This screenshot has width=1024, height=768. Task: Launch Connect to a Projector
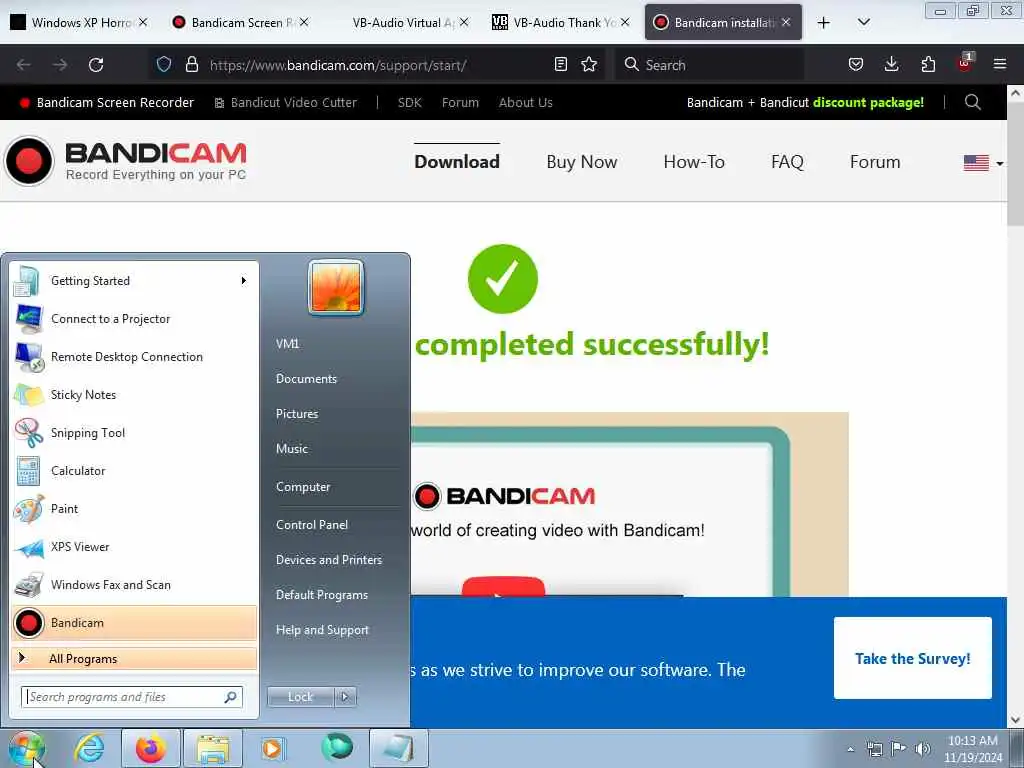pos(134,319)
